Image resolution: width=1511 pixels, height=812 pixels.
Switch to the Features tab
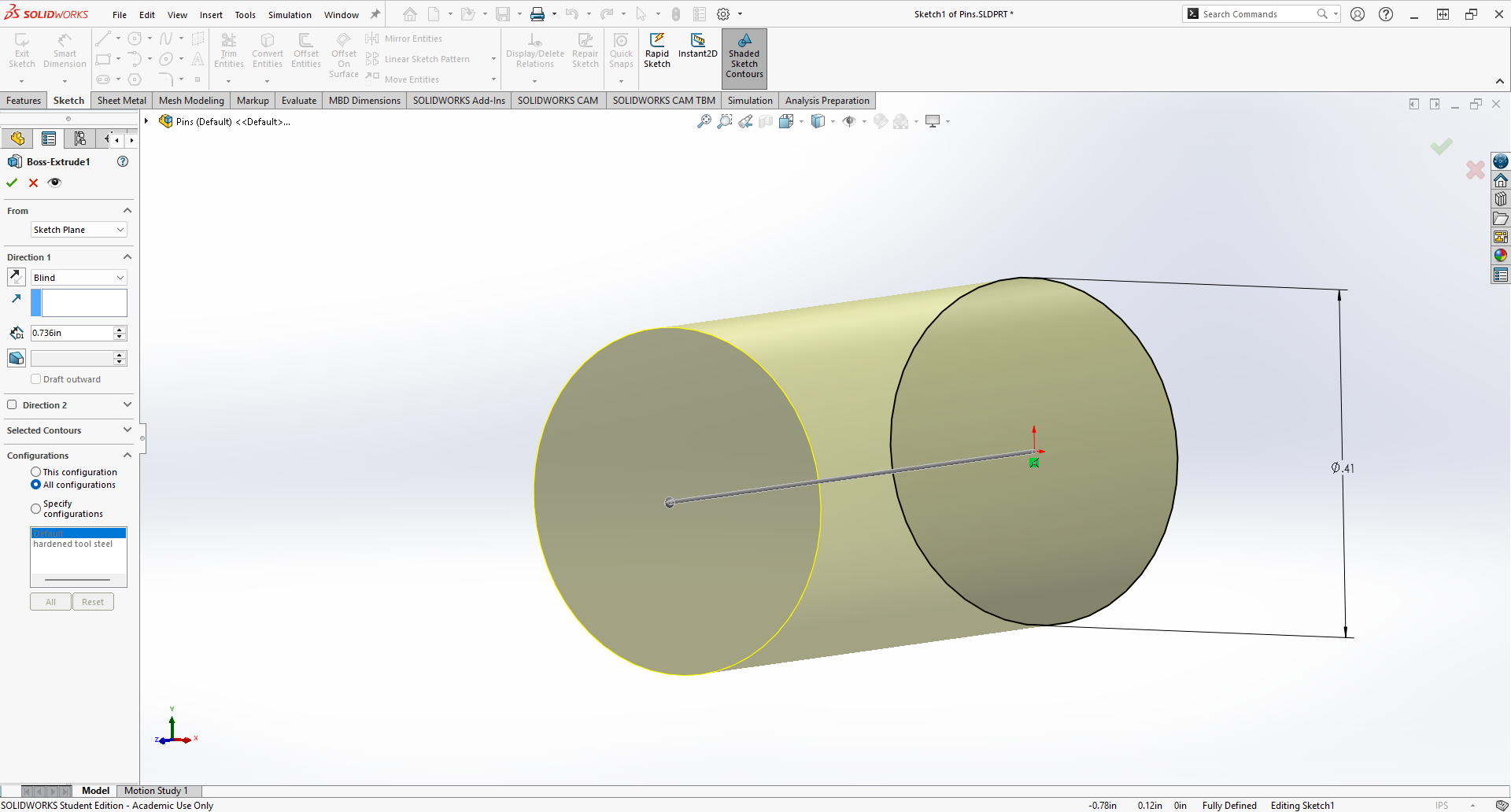tap(24, 101)
